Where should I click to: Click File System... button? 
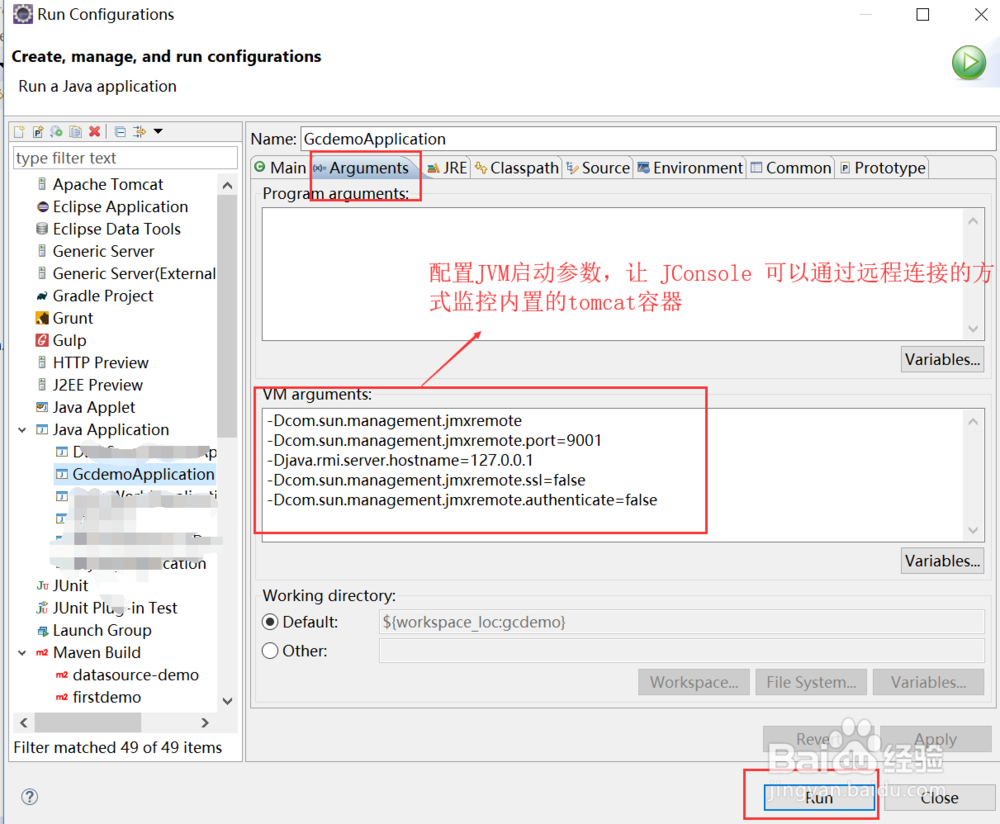pos(811,682)
